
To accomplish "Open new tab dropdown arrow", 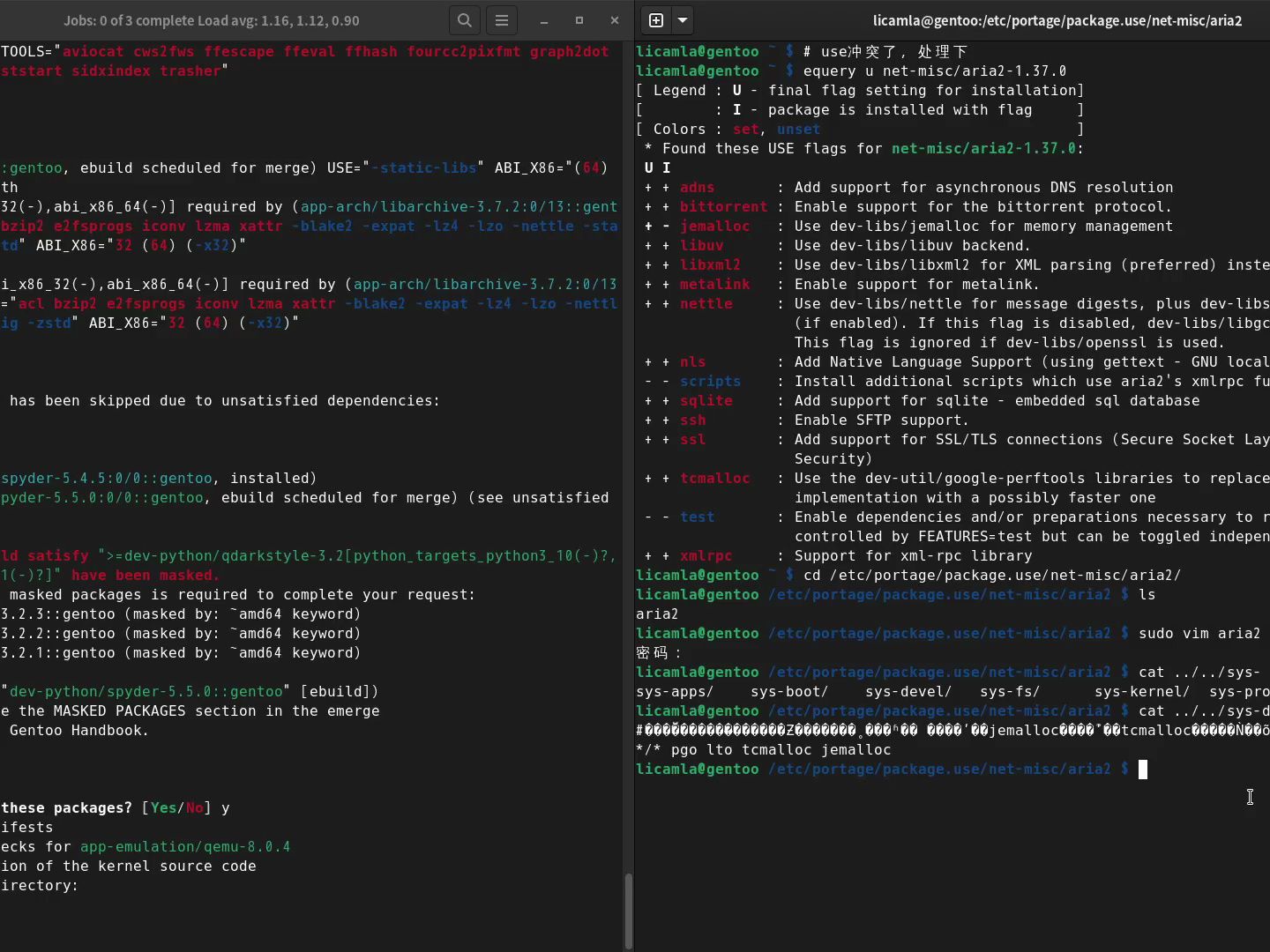I will [x=683, y=20].
